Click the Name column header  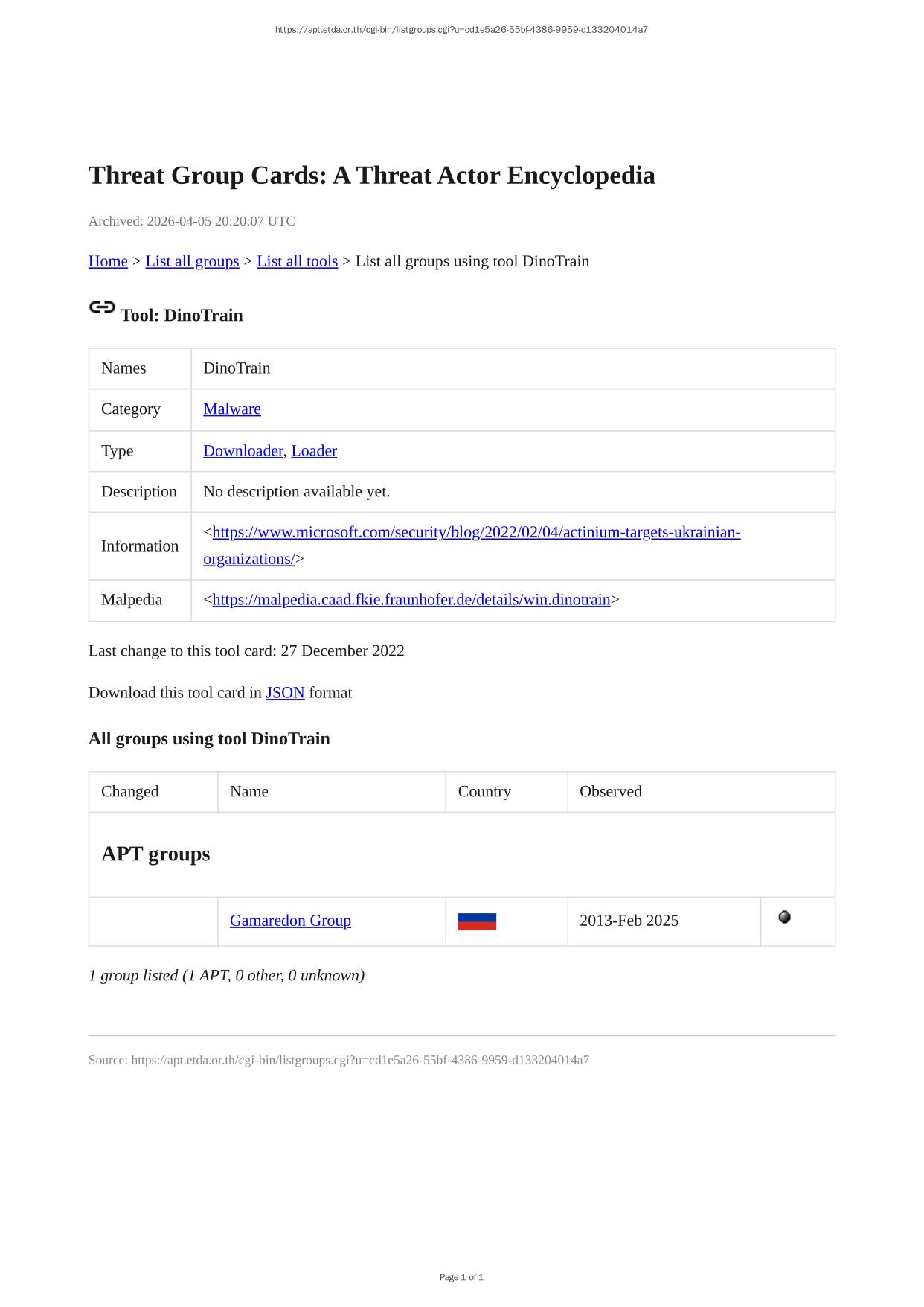pos(249,791)
